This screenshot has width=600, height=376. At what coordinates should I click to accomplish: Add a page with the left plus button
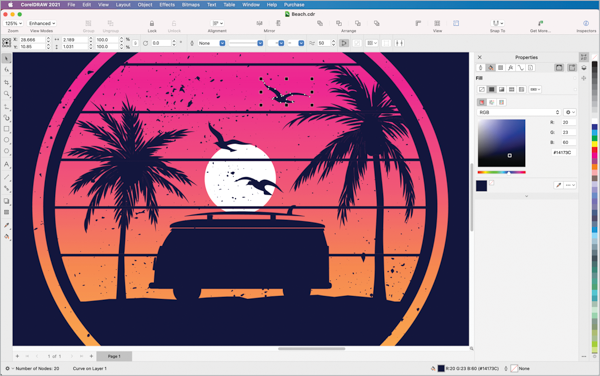pos(17,356)
